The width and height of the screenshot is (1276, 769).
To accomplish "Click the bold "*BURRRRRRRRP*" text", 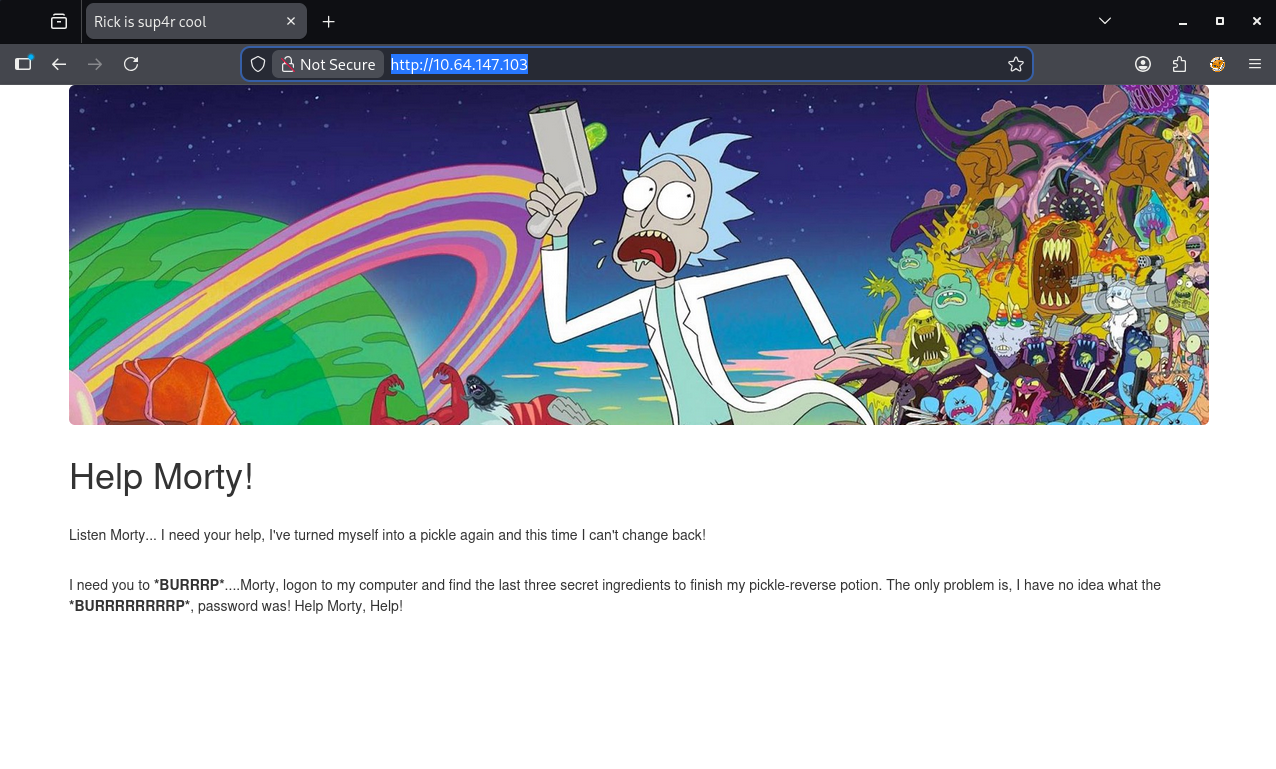I will pyautogui.click(x=130, y=606).
